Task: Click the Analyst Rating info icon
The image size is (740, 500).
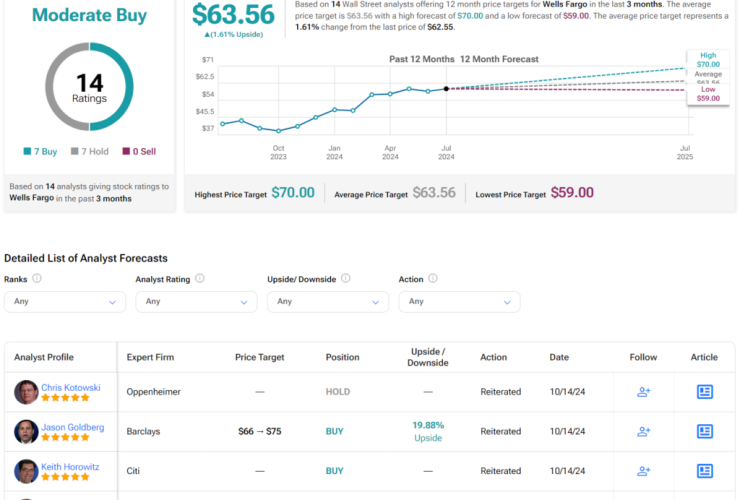Action: [x=200, y=278]
